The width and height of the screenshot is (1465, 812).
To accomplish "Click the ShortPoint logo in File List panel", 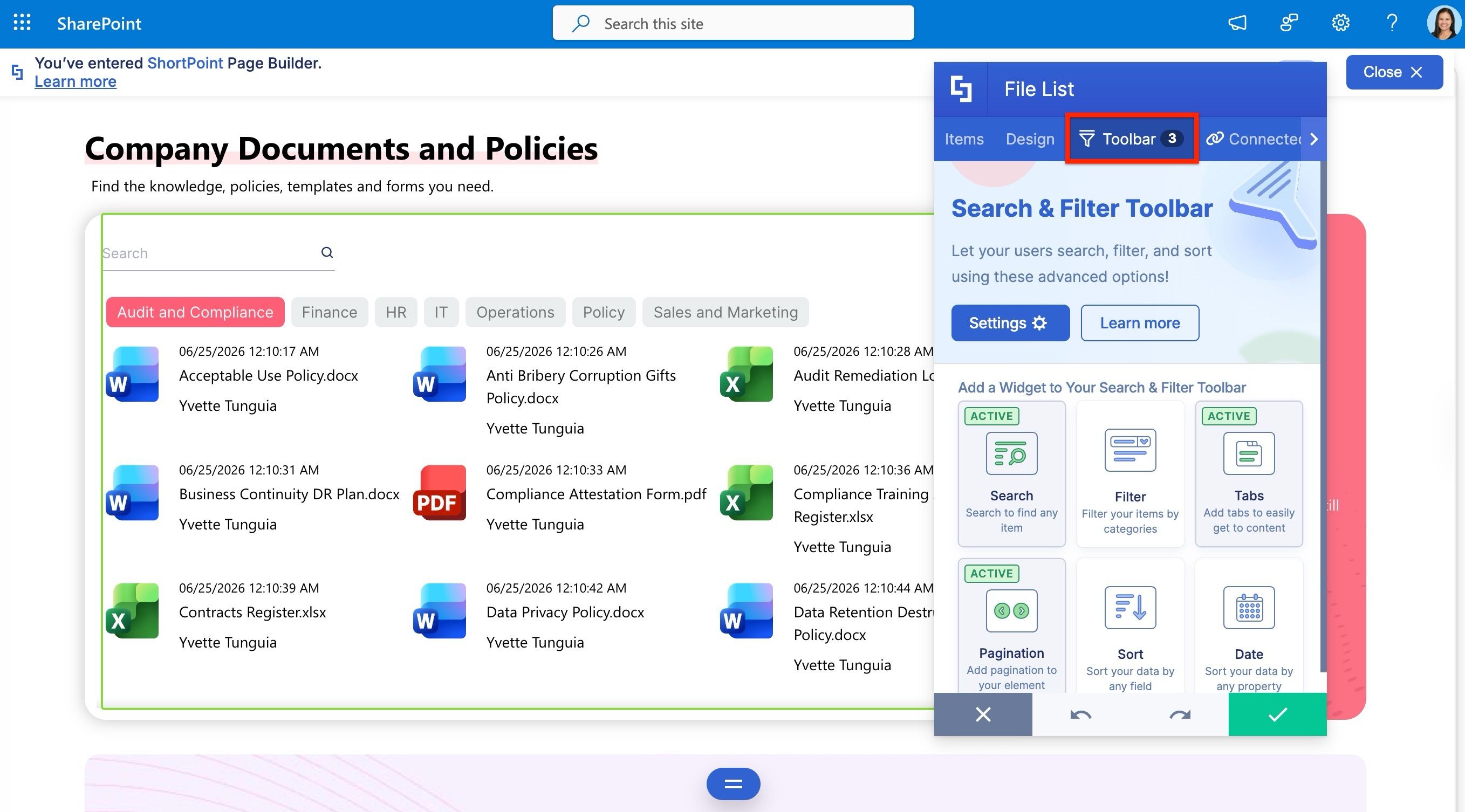I will click(961, 90).
